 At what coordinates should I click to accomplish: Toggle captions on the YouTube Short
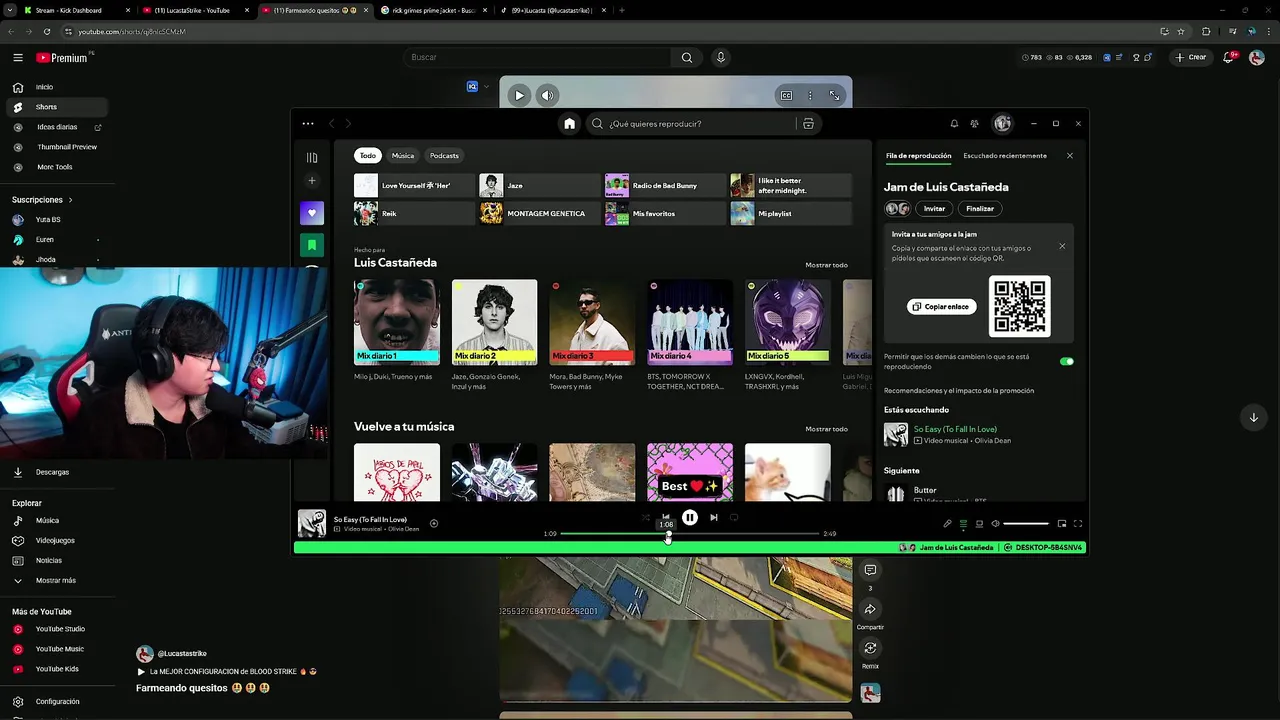click(786, 95)
